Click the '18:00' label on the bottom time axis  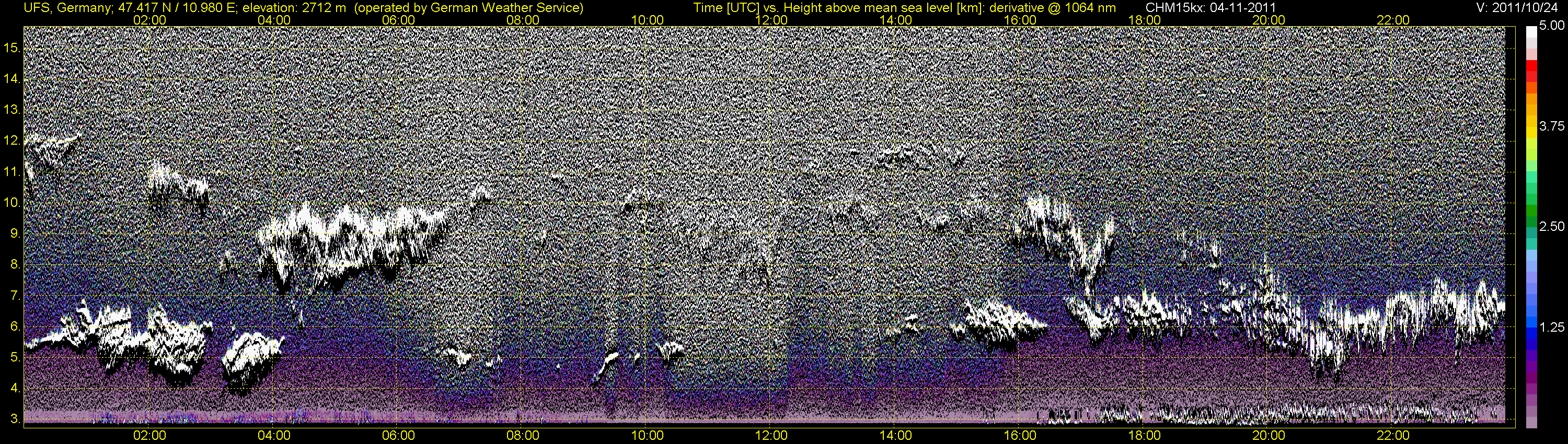1144,436
